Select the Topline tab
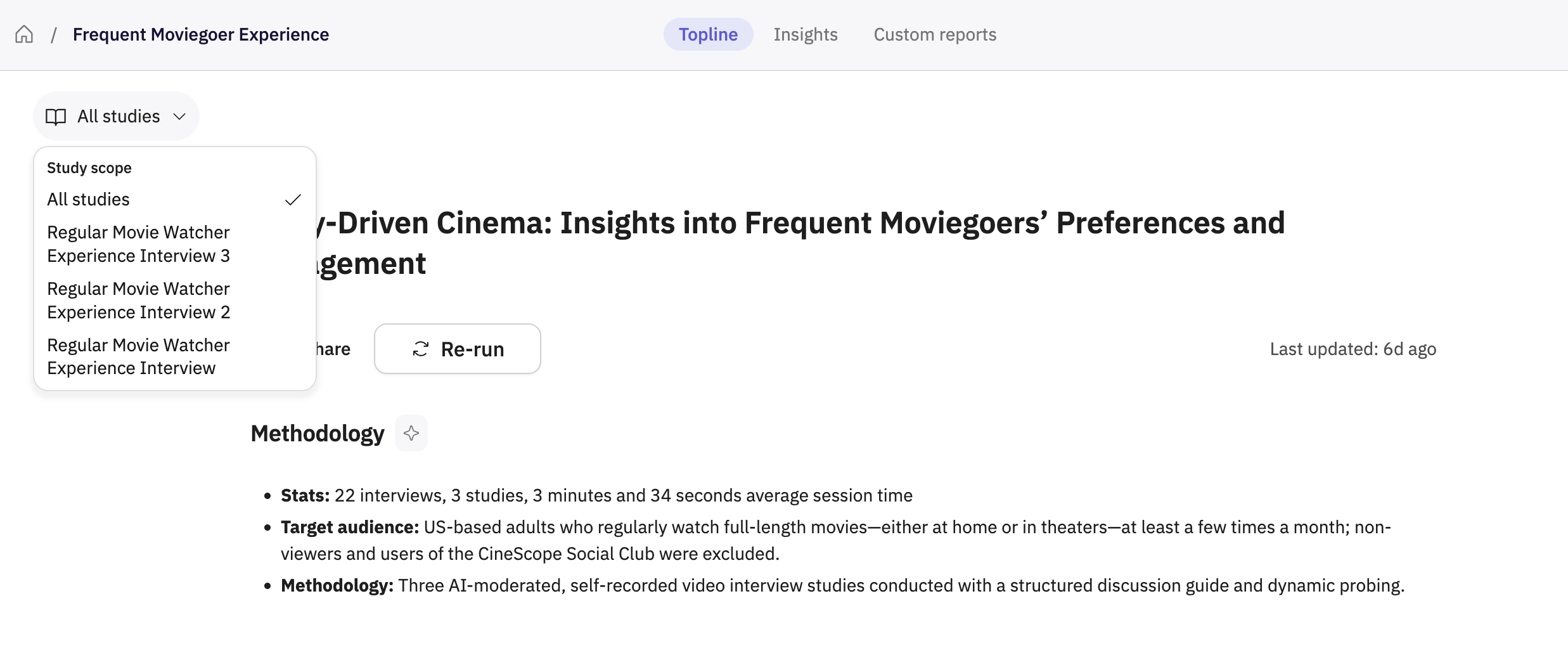This screenshot has width=1568, height=648. 708,34
